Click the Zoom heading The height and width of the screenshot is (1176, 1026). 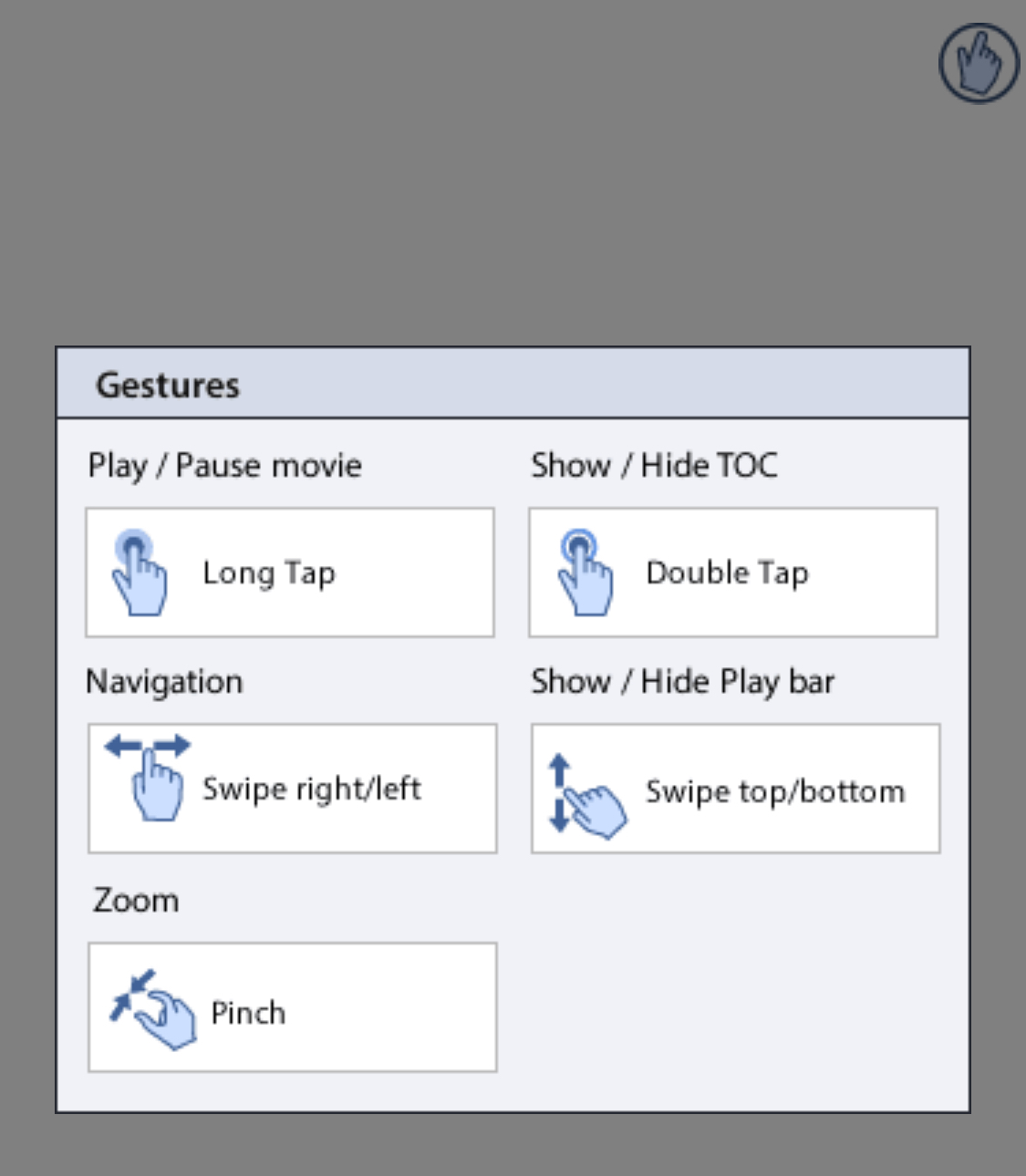point(136,901)
